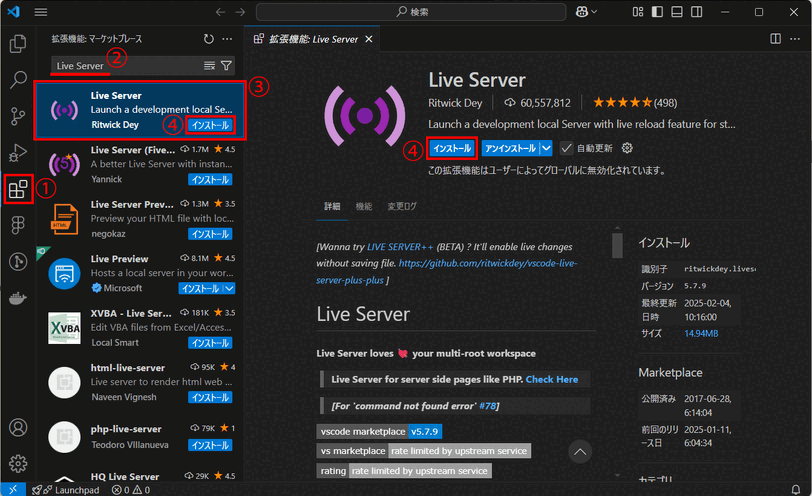The width and height of the screenshot is (812, 496).
Task: Click the Launchpad status bar item
Action: pyautogui.click(x=66, y=490)
